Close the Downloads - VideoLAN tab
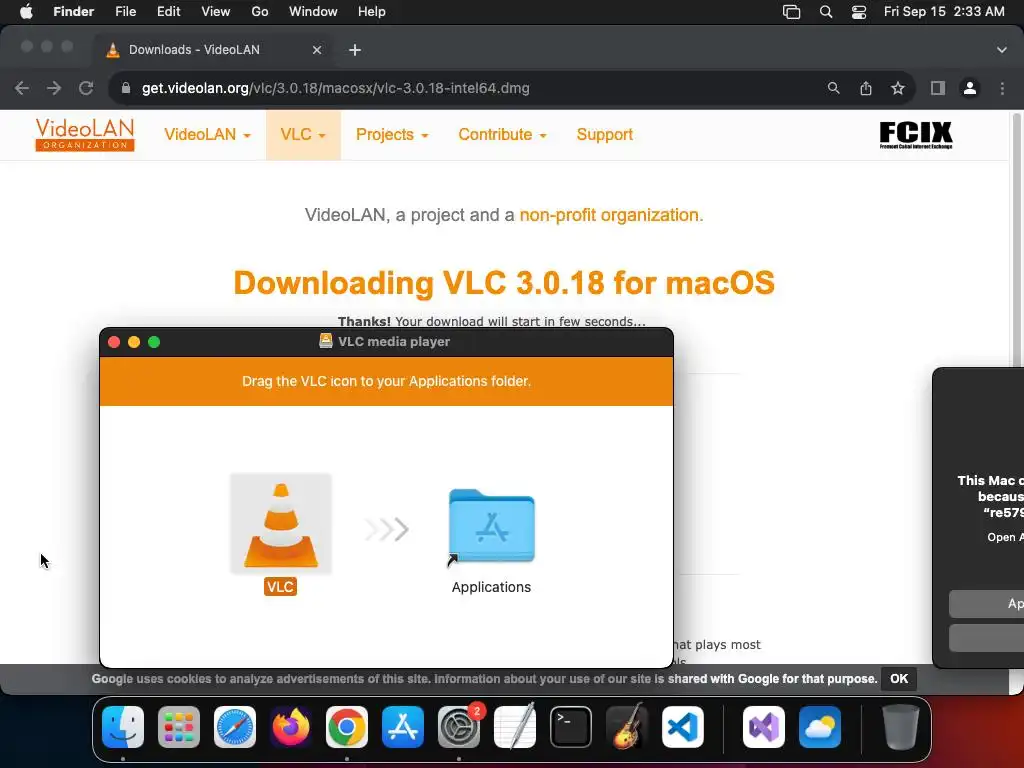This screenshot has height=768, width=1024. click(317, 50)
